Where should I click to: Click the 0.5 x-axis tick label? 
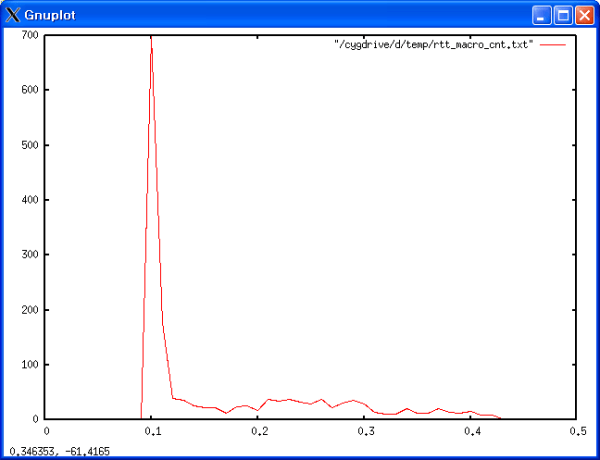pyautogui.click(x=577, y=431)
